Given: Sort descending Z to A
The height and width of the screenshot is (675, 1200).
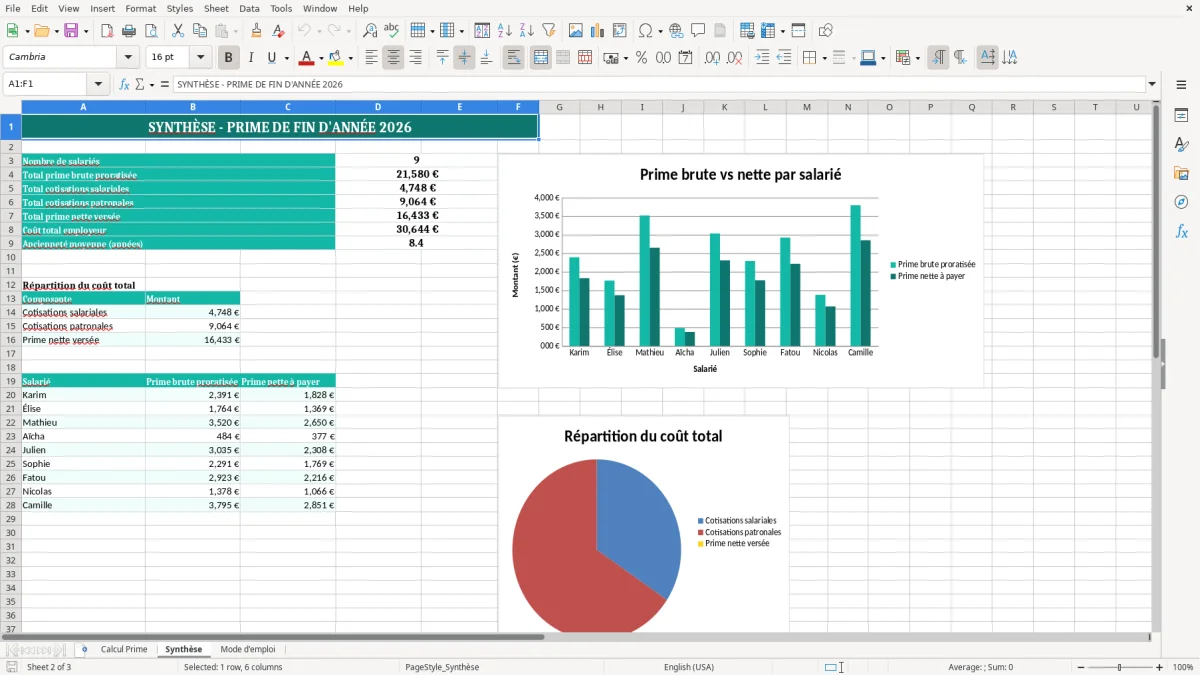Looking at the screenshot, I should [x=526, y=31].
